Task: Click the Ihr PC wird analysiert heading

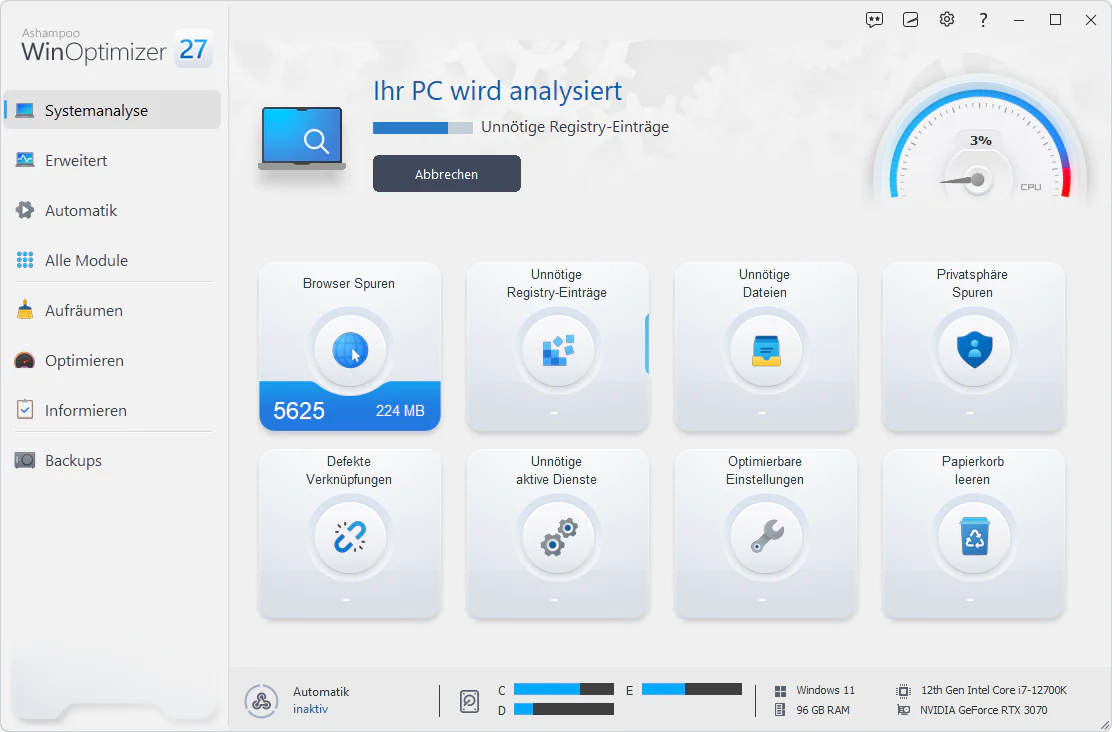Action: coord(497,91)
